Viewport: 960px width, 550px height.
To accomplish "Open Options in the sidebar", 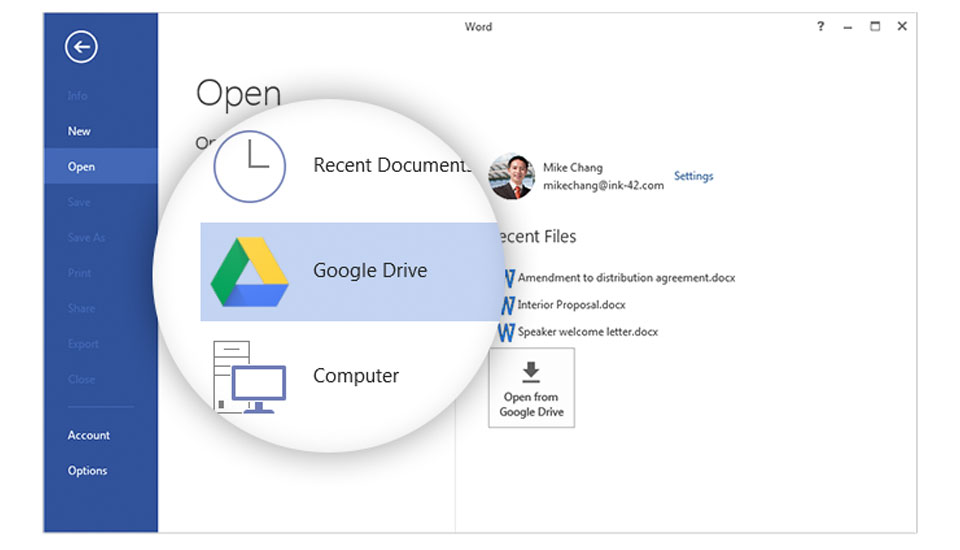I will [88, 471].
